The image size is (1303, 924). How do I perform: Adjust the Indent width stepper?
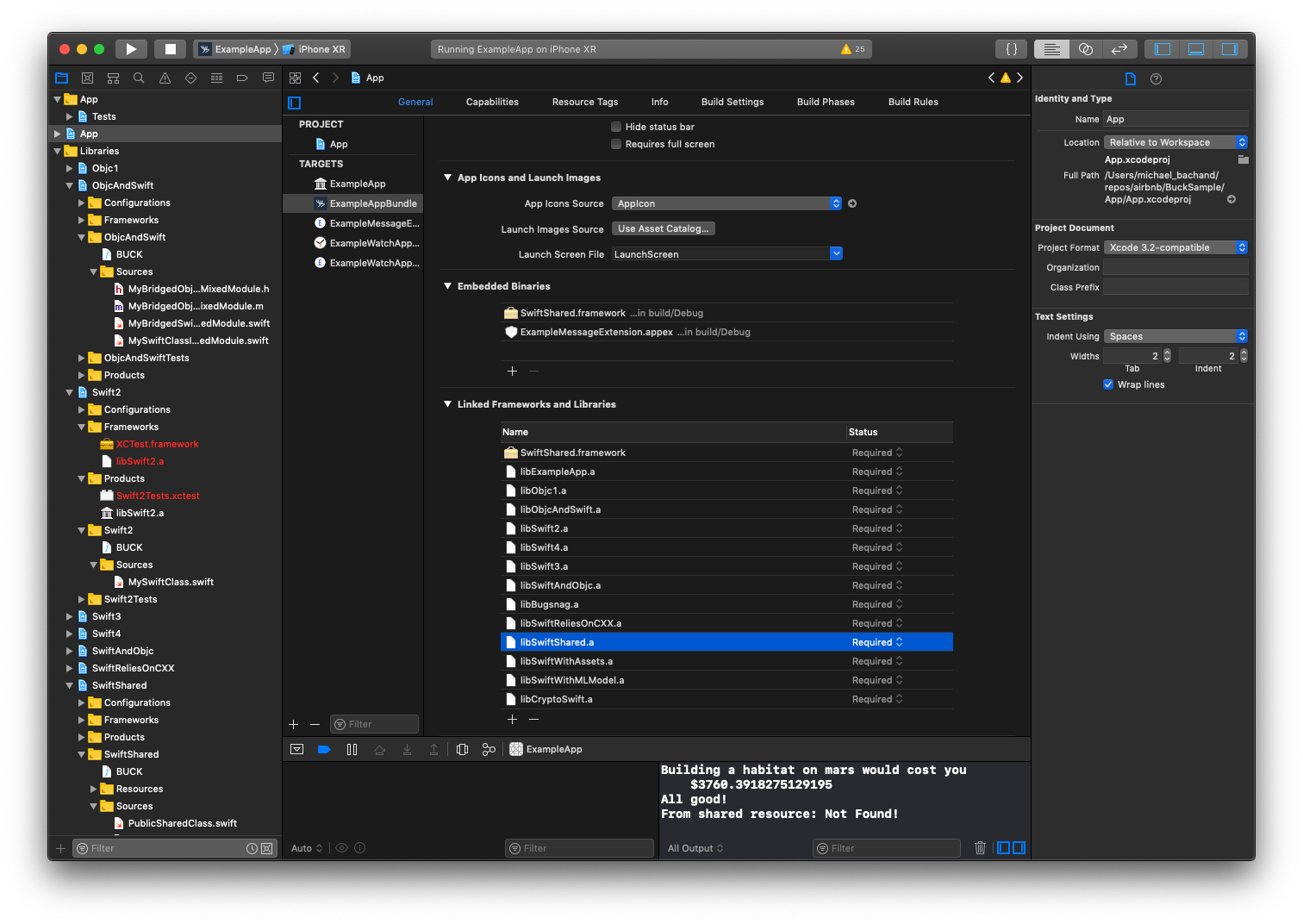point(1244,355)
